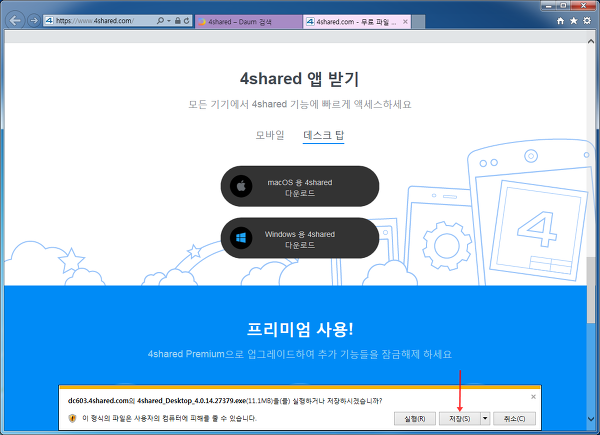Image resolution: width=600 pixels, height=435 pixels.
Task: Download macOS 용 4shared
Action: tap(300, 186)
